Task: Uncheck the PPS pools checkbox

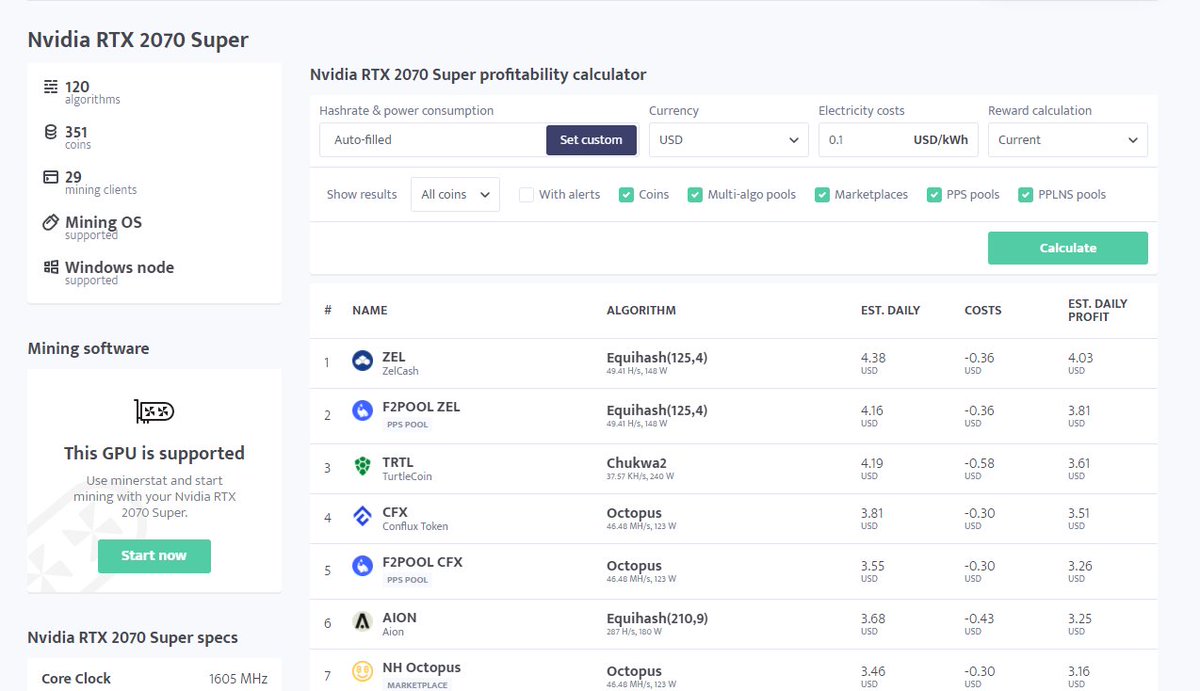Action: (x=934, y=195)
